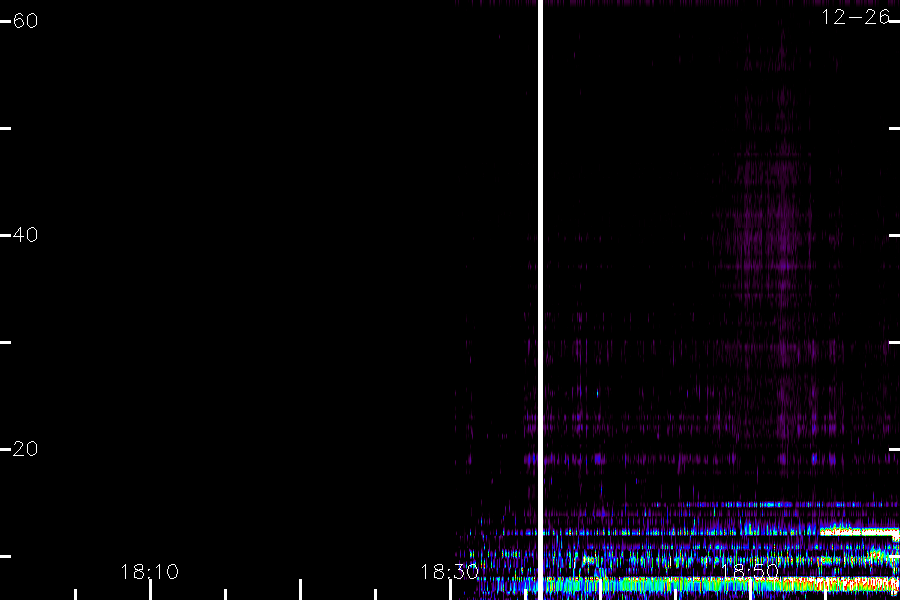
Task: Click the 18:30 time axis label
Action: 449,571
